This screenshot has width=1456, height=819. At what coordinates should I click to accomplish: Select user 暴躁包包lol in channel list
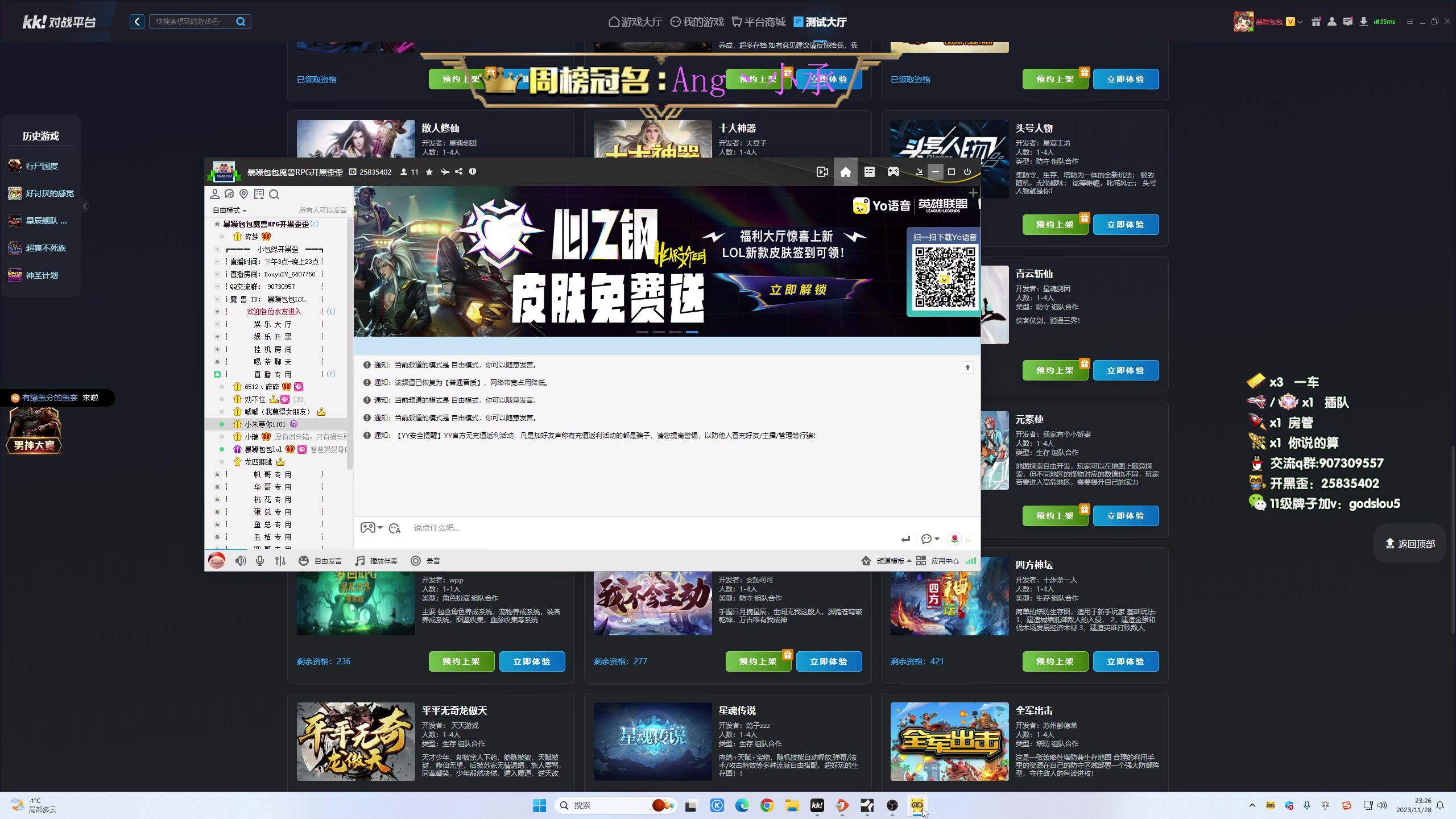click(x=263, y=449)
